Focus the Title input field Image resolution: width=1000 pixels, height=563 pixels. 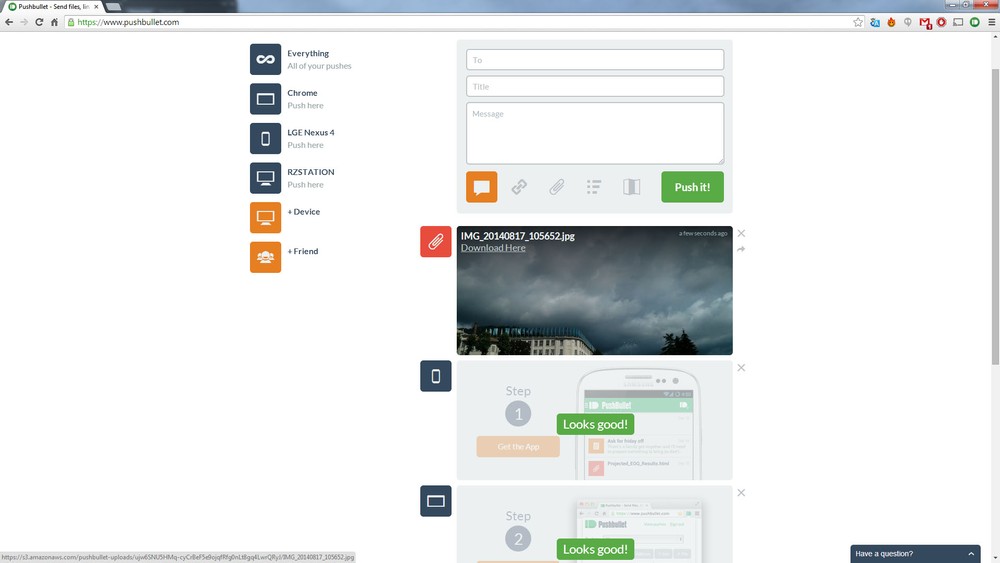pyautogui.click(x=594, y=87)
